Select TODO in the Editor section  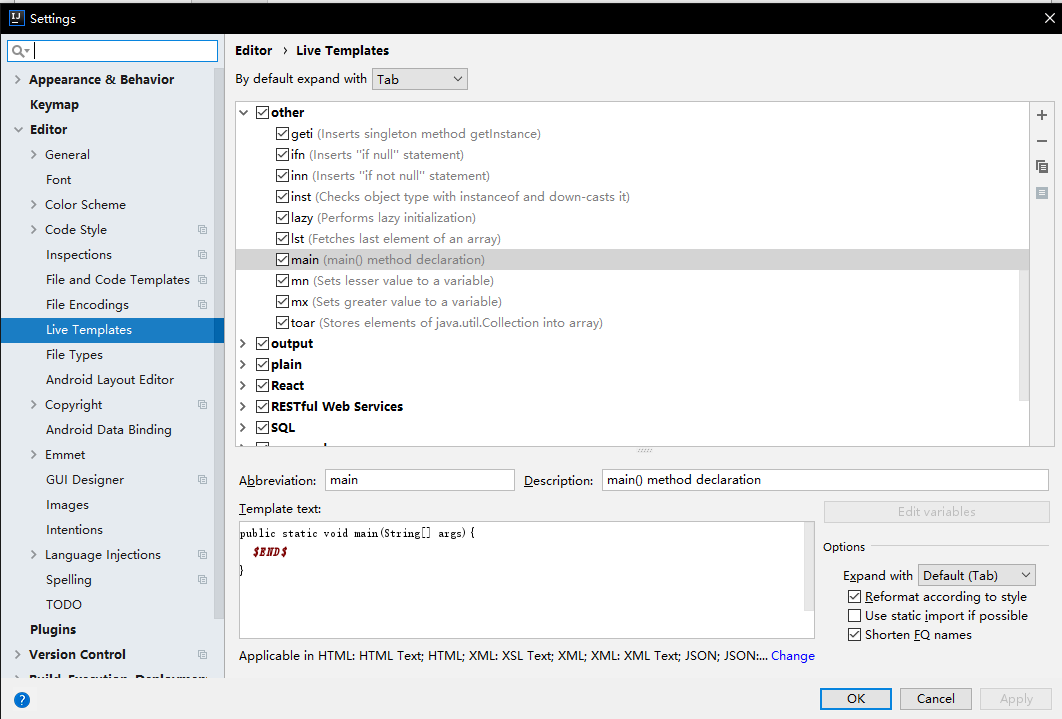pos(64,605)
